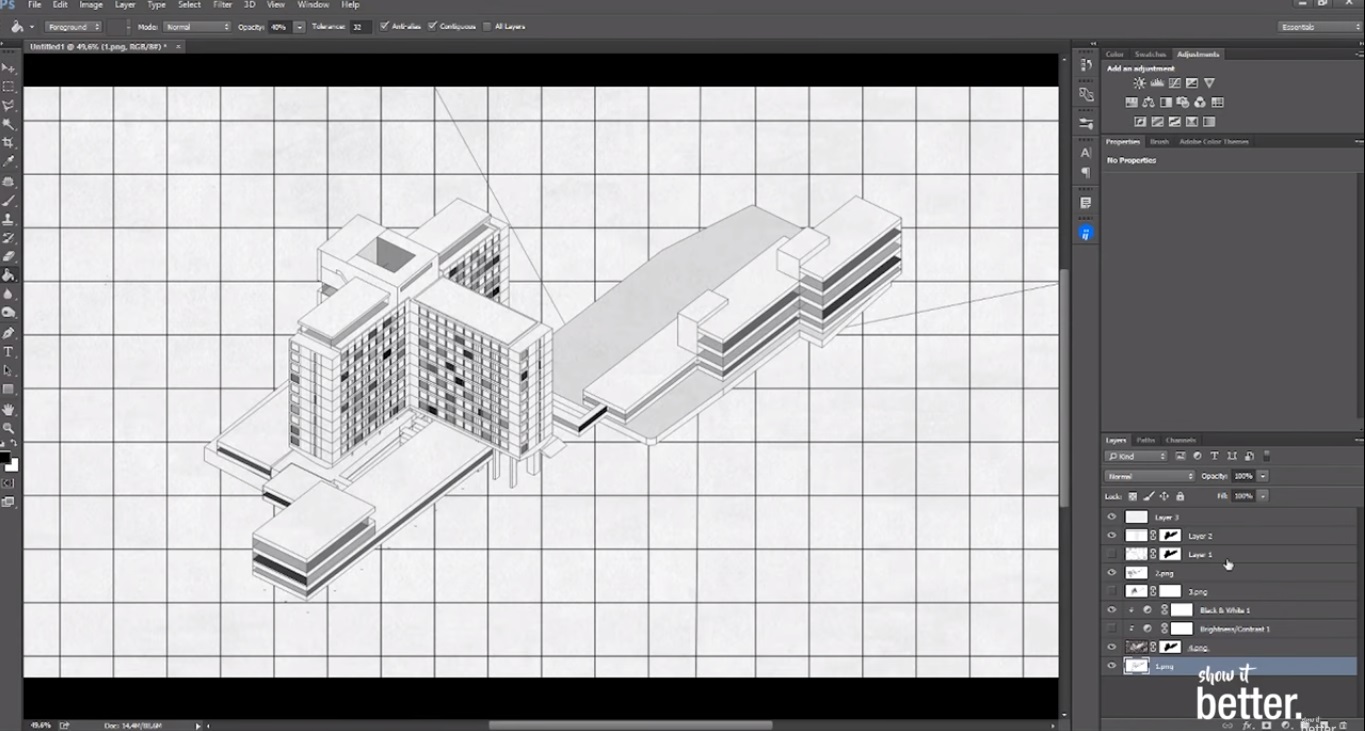Select the Paint Bucket tool
Viewport: 1365px width, 731px height.
[x=9, y=274]
